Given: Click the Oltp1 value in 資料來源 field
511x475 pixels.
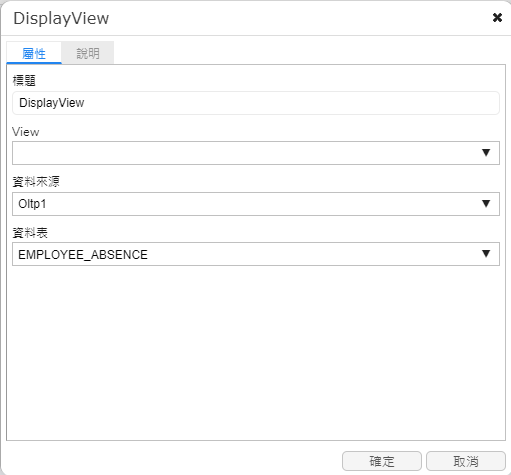Looking at the screenshot, I should point(32,204).
